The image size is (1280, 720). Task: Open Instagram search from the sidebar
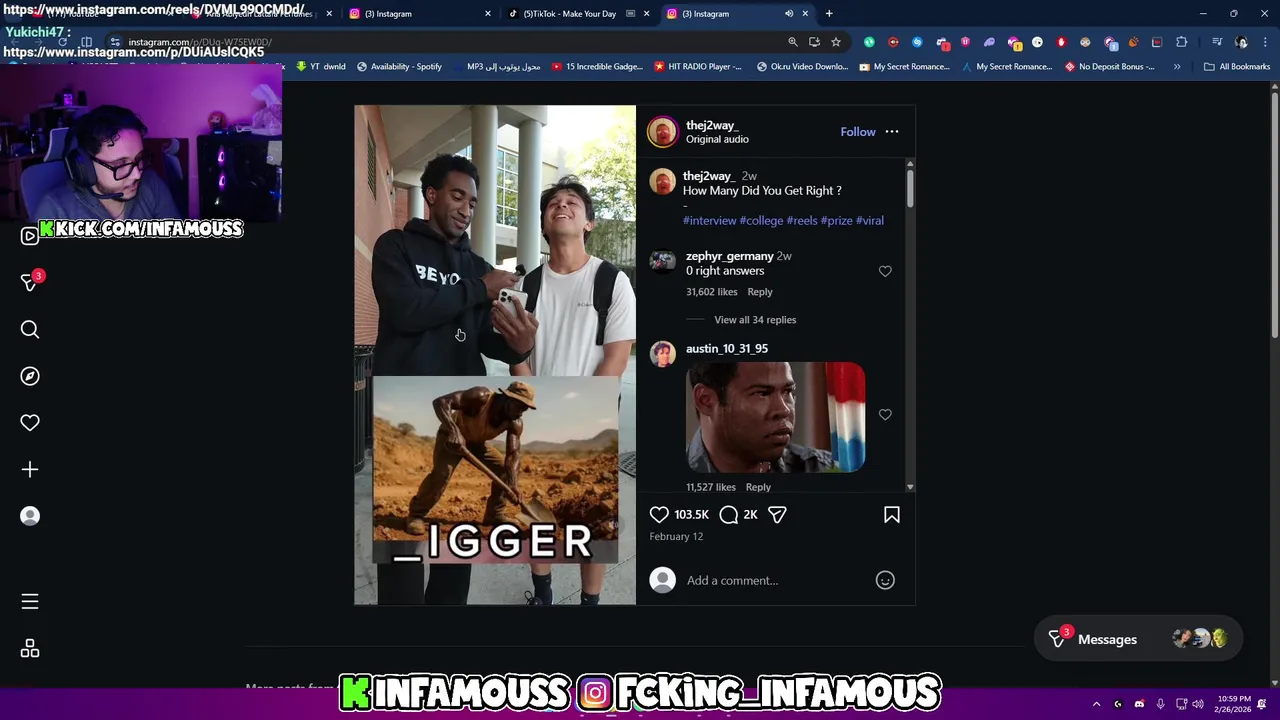pyautogui.click(x=30, y=329)
